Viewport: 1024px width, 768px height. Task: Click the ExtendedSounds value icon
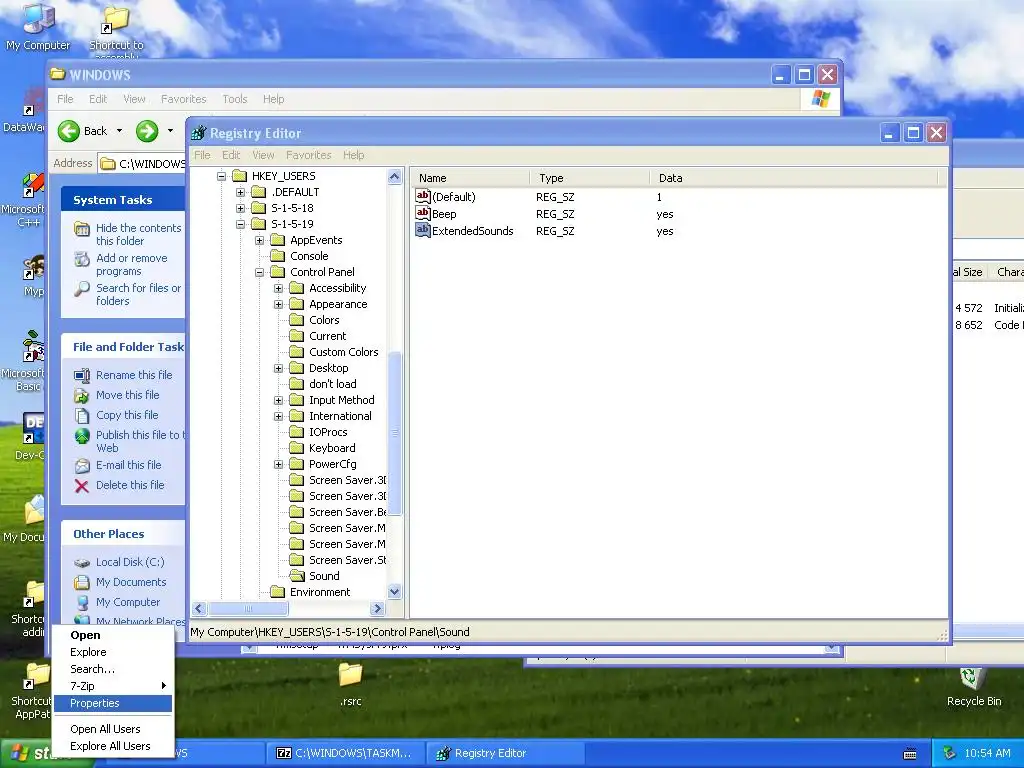pyautogui.click(x=423, y=231)
